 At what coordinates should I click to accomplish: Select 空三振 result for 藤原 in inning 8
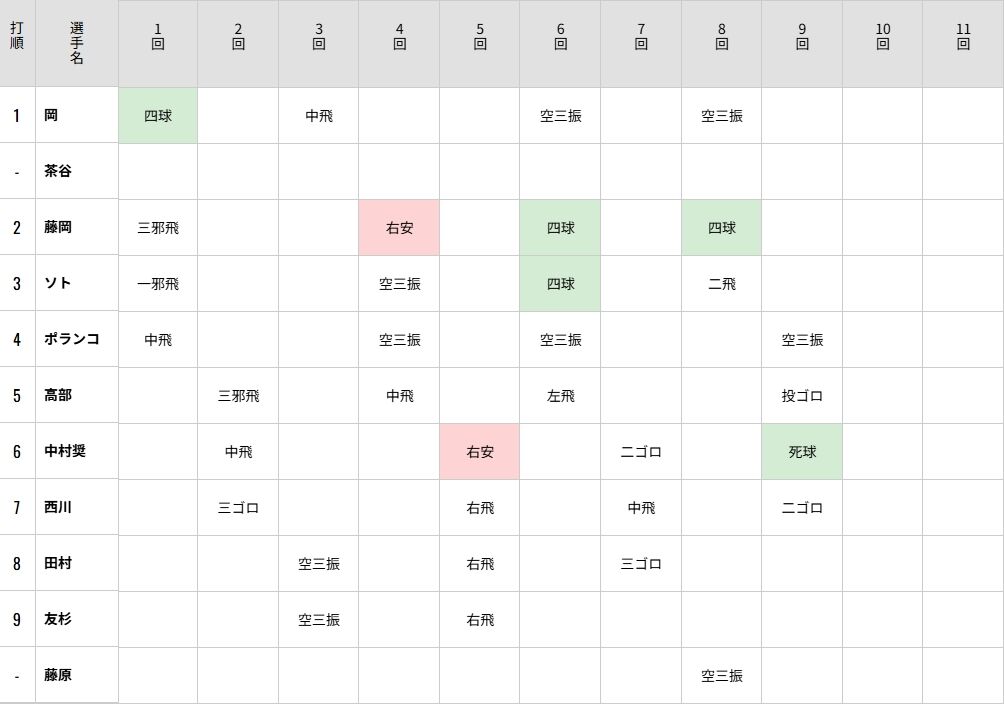pyautogui.click(x=722, y=676)
